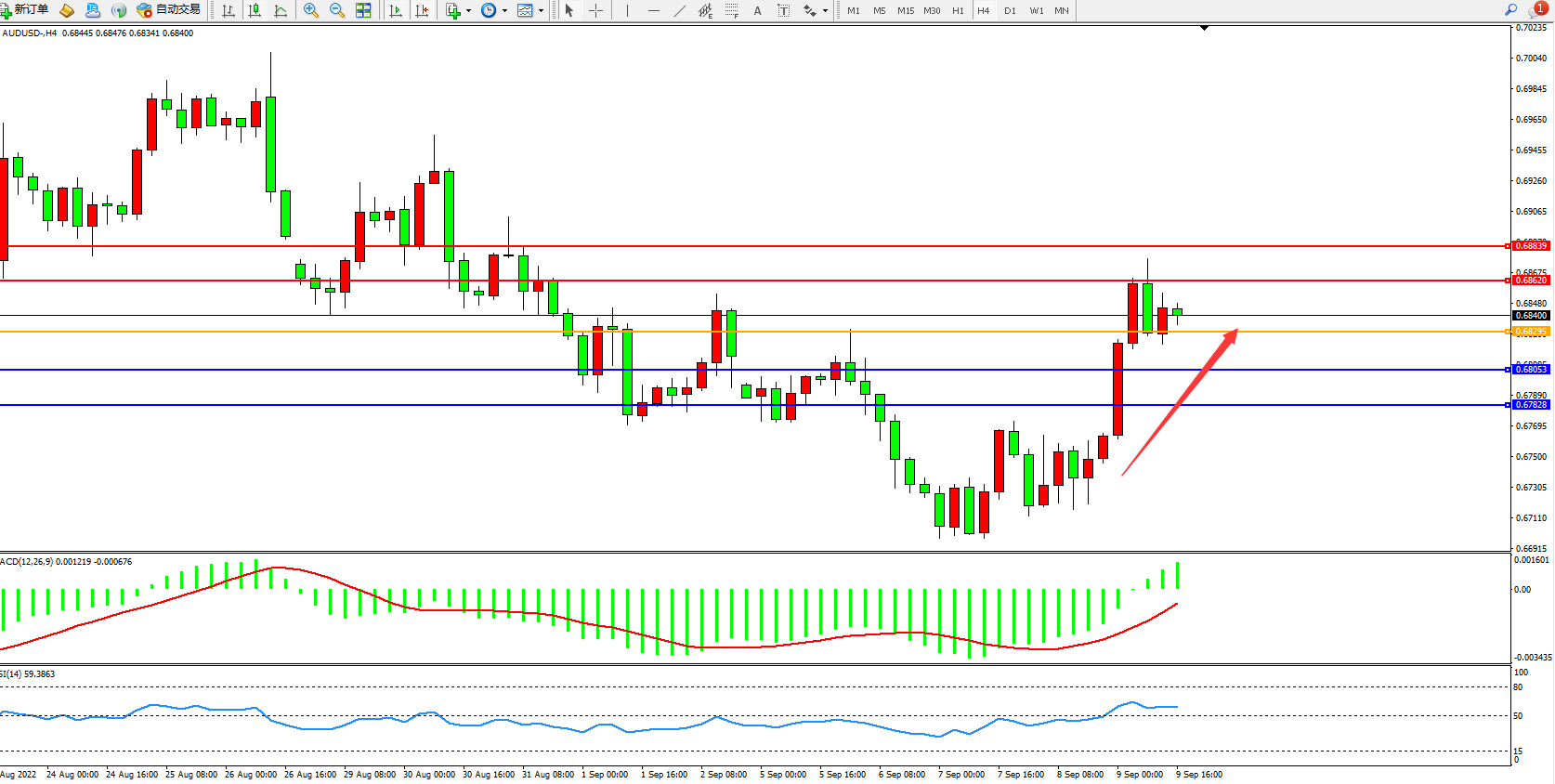Switch chart to candlestick display mode

pyautogui.click(x=254, y=10)
